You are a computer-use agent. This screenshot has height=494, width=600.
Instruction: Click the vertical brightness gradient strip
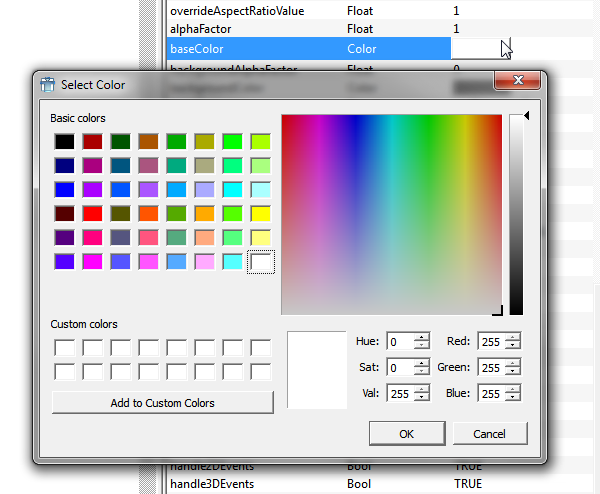point(516,215)
